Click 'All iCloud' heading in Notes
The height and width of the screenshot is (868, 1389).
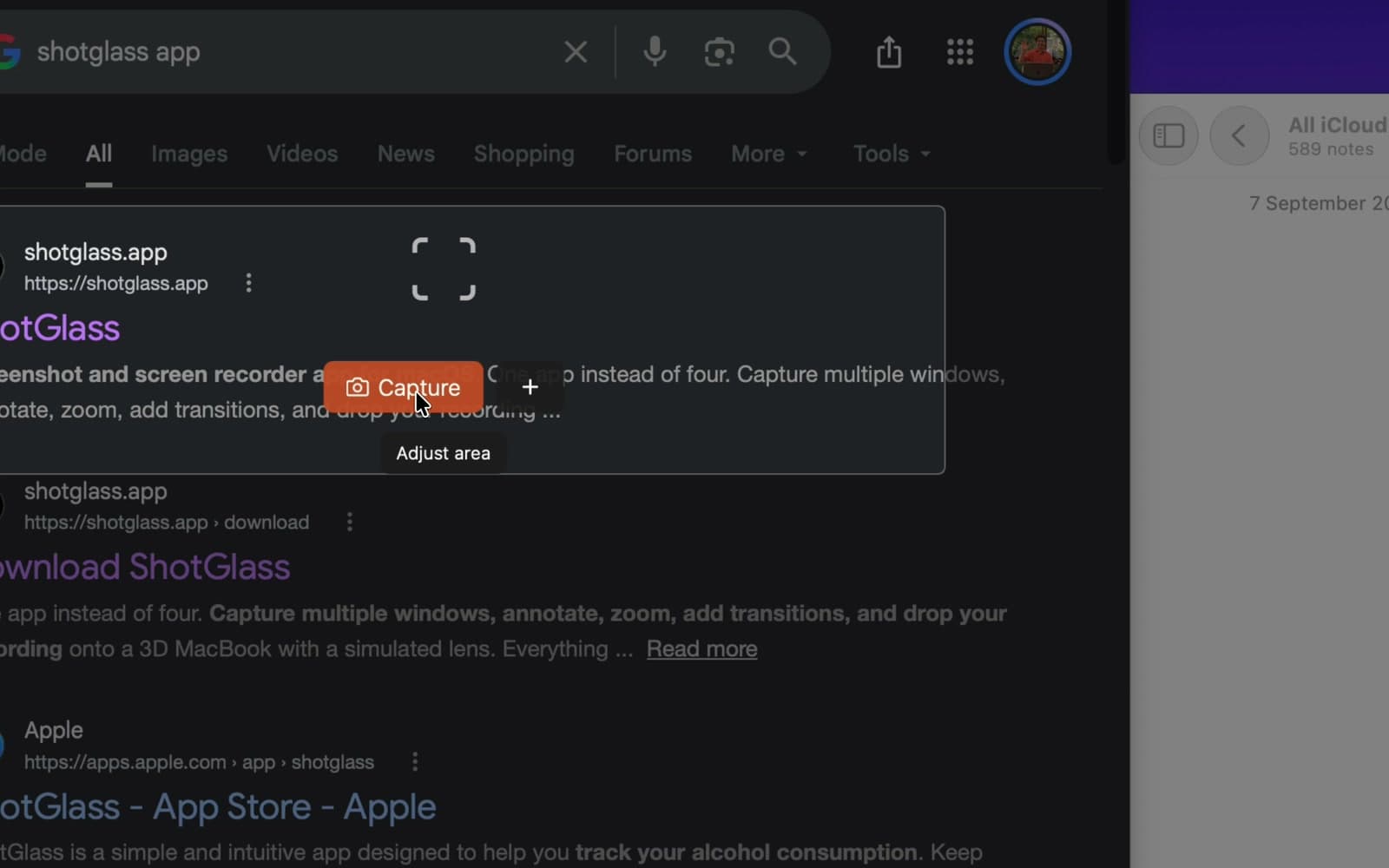(x=1338, y=125)
